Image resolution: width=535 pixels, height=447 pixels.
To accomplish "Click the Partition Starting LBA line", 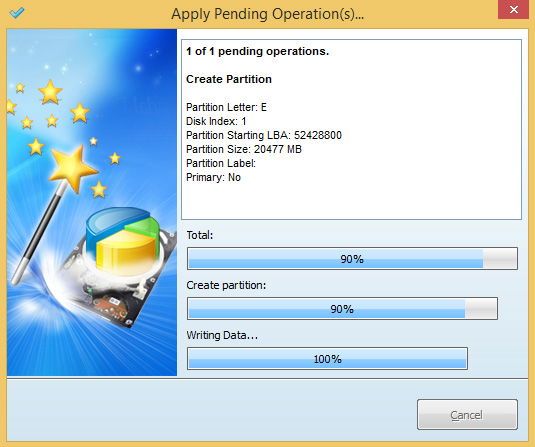I will click(x=264, y=135).
